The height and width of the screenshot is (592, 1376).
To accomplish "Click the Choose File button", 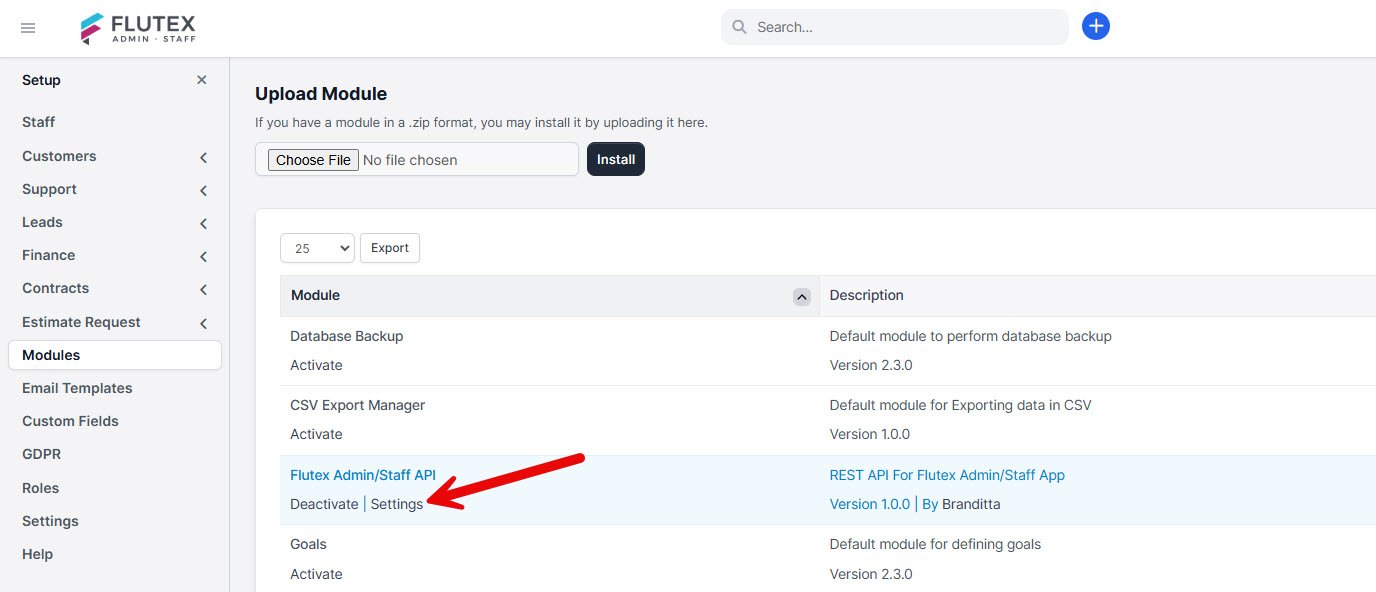I will tap(313, 160).
